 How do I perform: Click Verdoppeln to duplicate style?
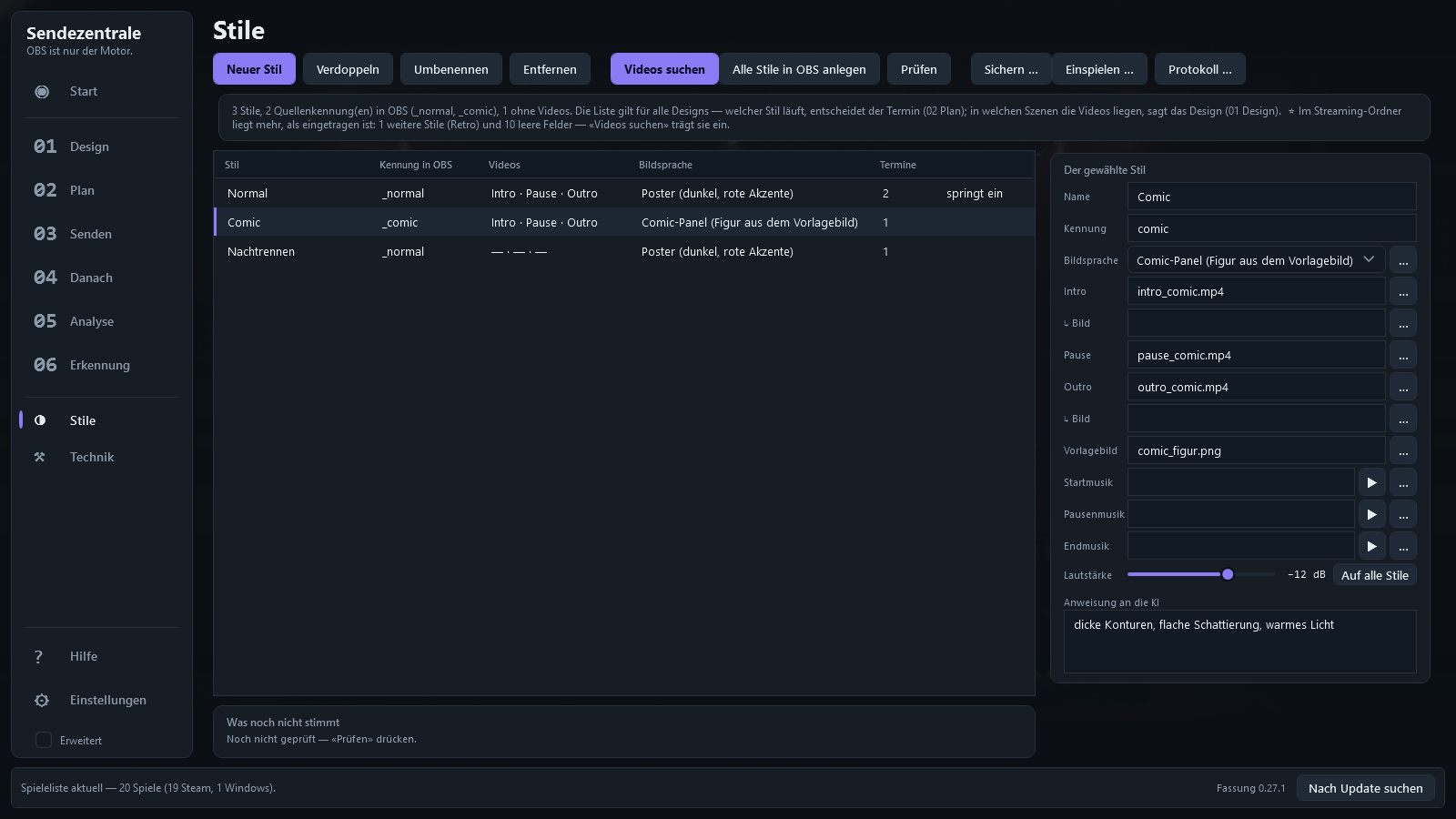coord(348,69)
